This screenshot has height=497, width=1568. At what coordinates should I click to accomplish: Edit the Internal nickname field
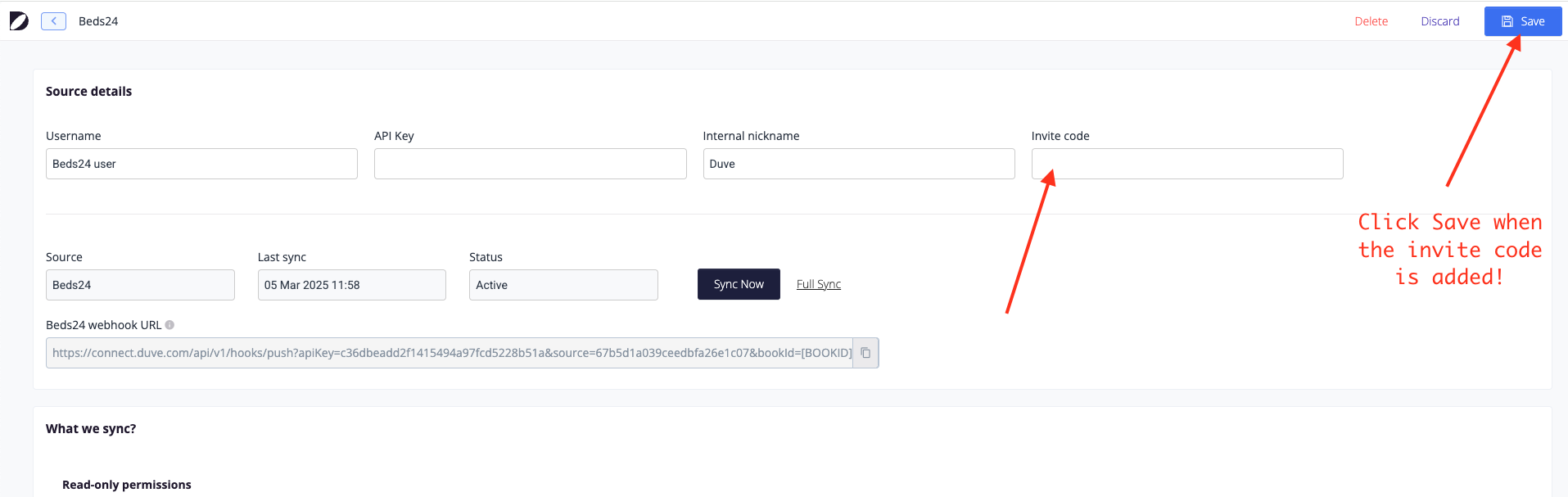pyautogui.click(x=859, y=164)
